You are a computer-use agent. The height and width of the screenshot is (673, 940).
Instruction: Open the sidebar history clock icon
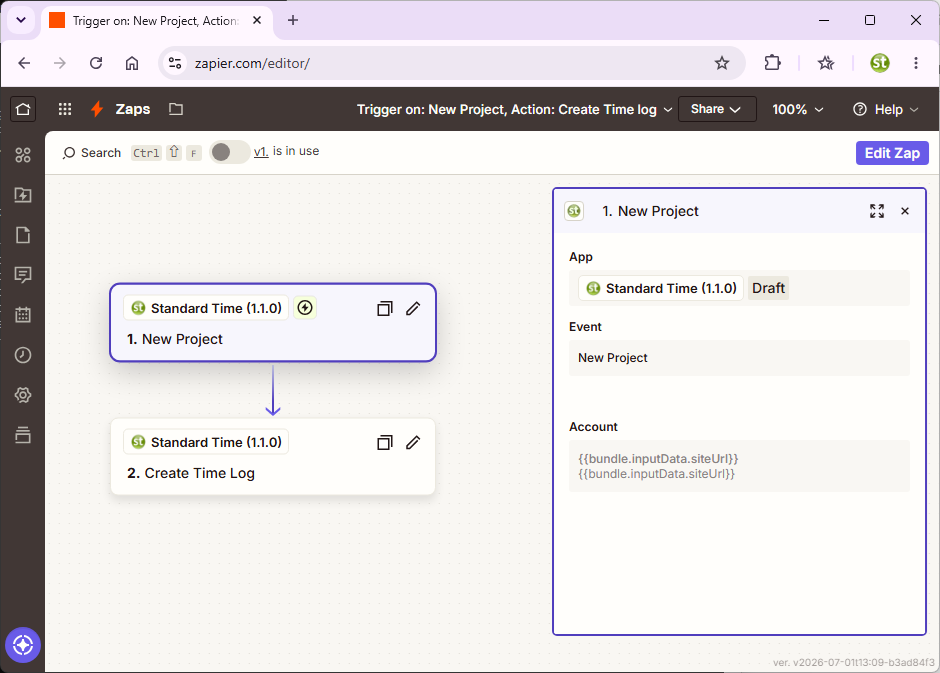[23, 355]
